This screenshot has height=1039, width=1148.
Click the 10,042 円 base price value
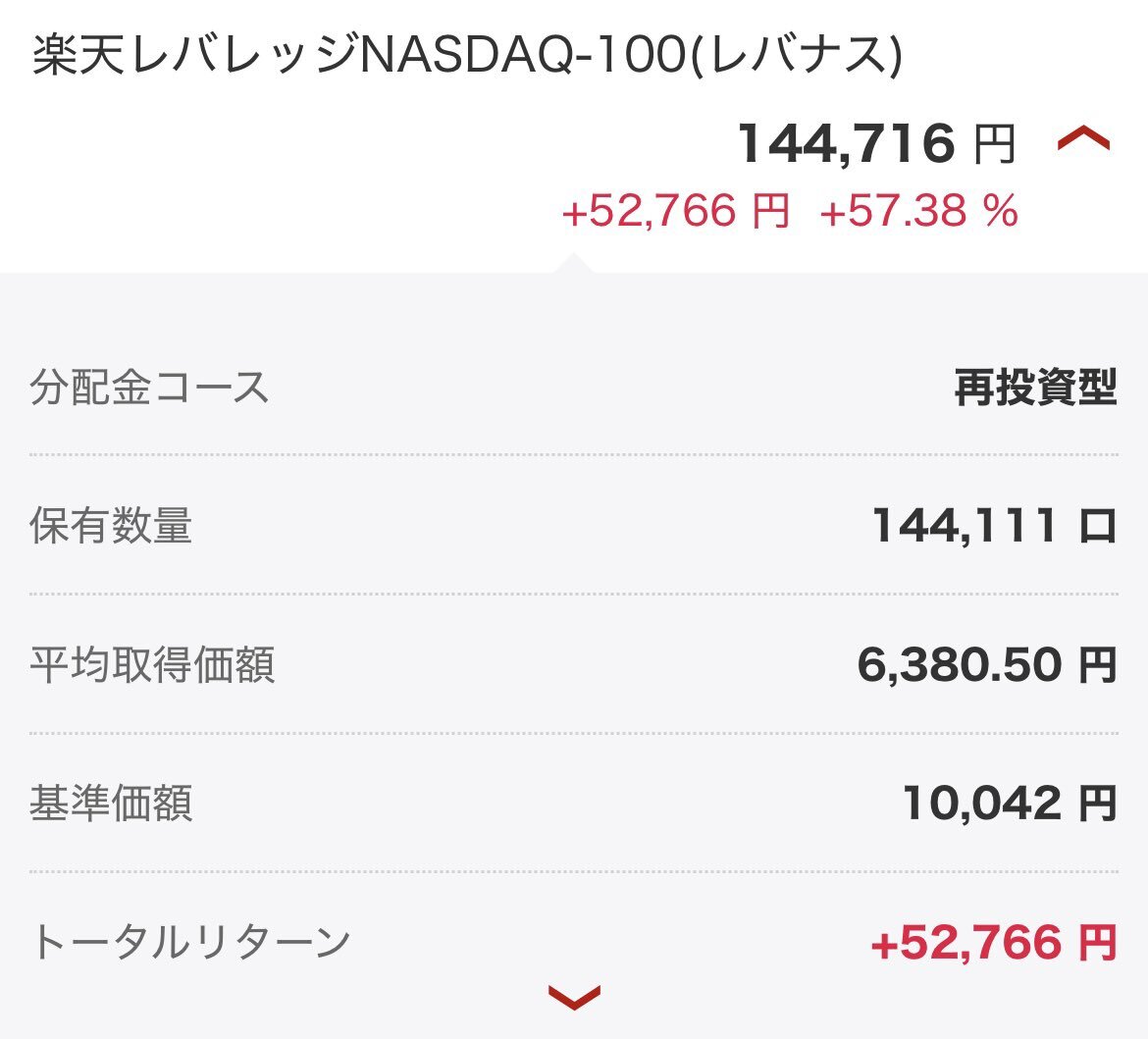[x=1010, y=804]
